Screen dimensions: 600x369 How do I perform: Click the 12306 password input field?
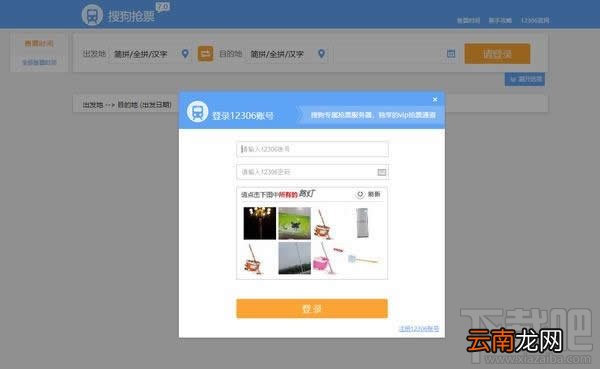click(312, 172)
